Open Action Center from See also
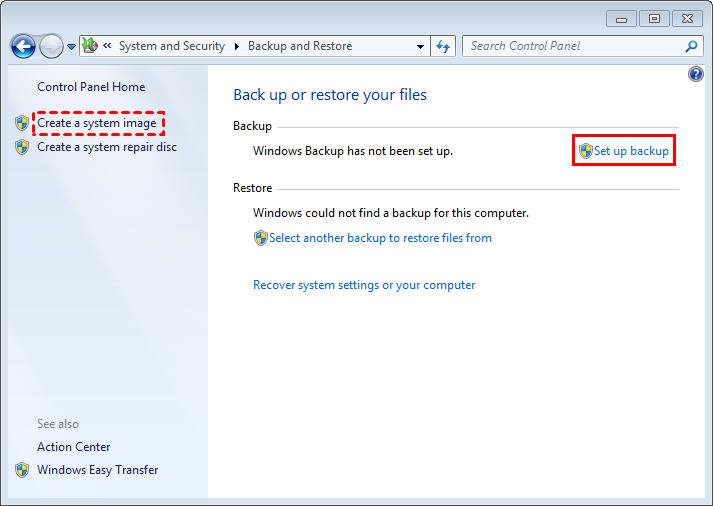The height and width of the screenshot is (506, 713). 74,447
